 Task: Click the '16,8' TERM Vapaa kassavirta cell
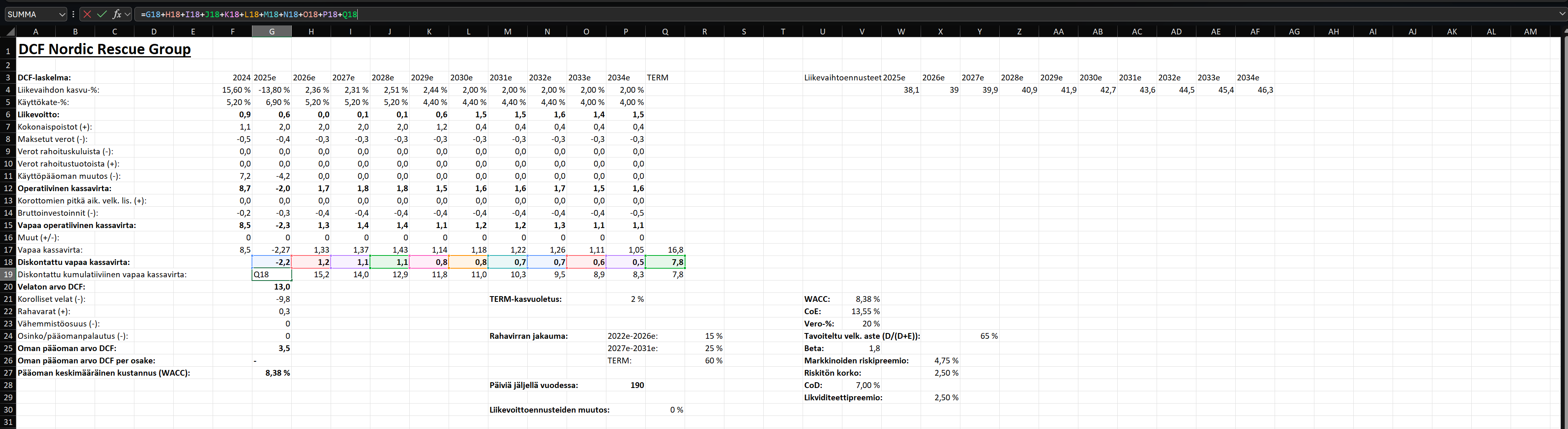coord(665,250)
